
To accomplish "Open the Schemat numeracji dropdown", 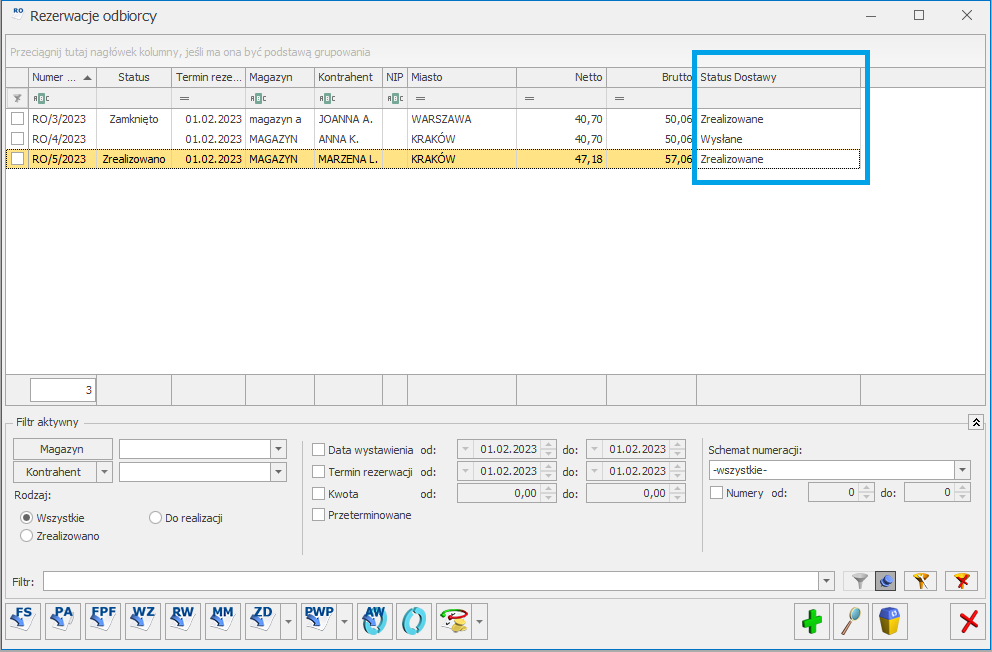I will pos(962,470).
